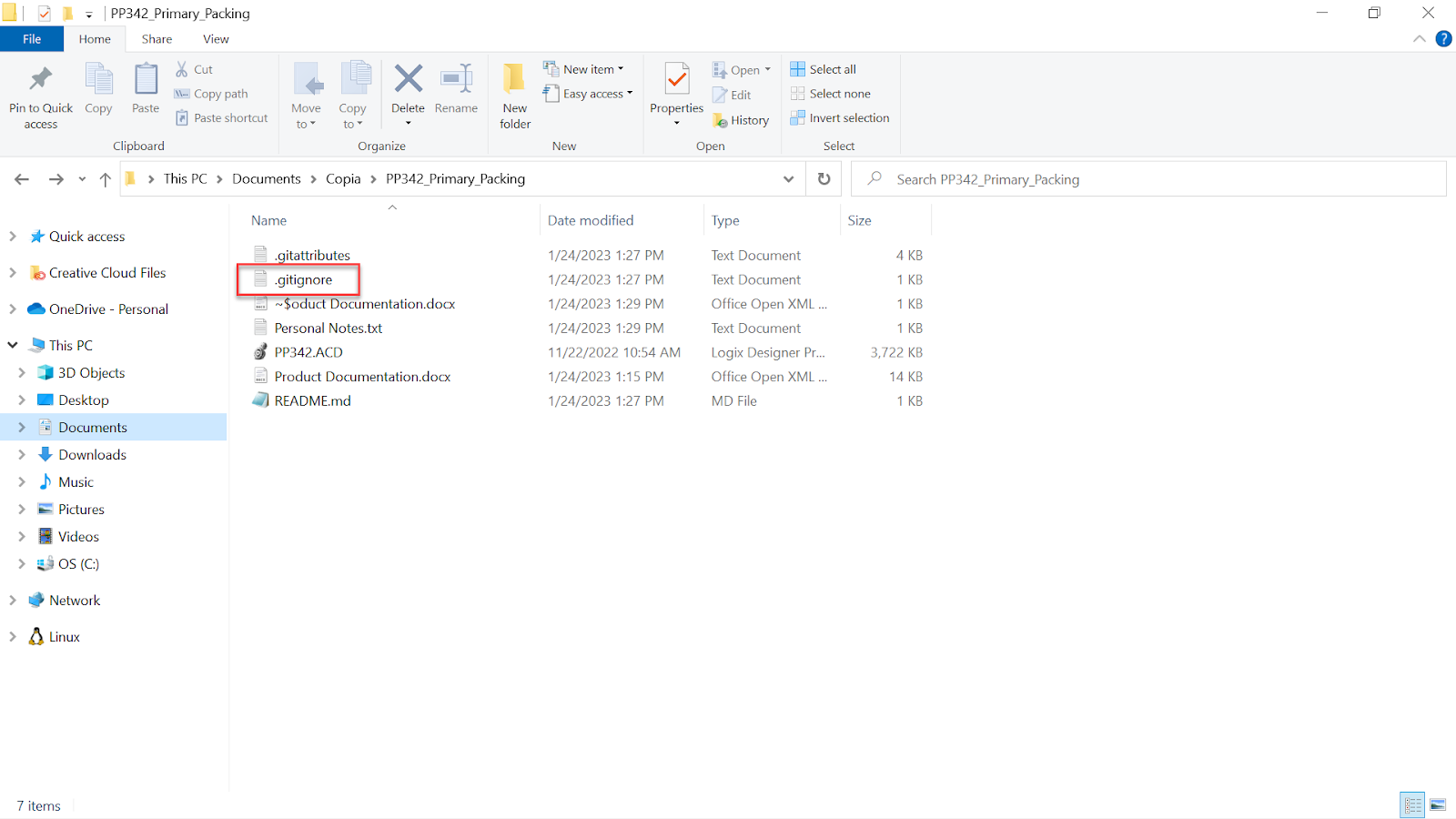This screenshot has height=819, width=1456.
Task: Go back with the navigation arrow
Action: point(21,178)
